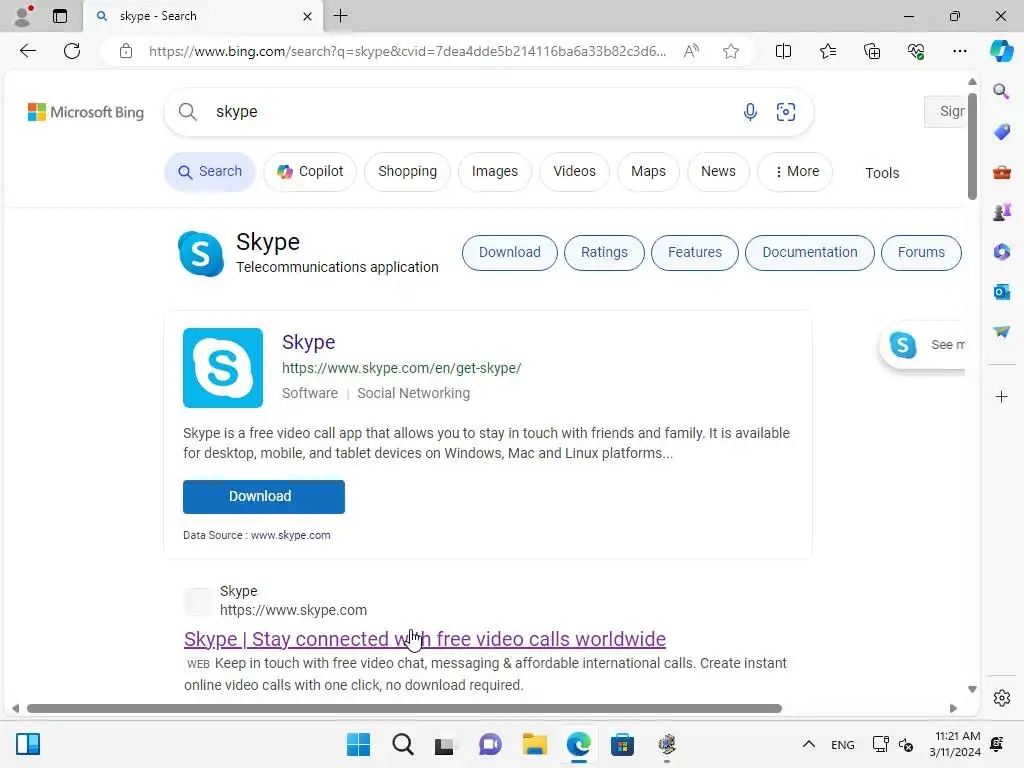Expand the More search categories

(x=795, y=171)
